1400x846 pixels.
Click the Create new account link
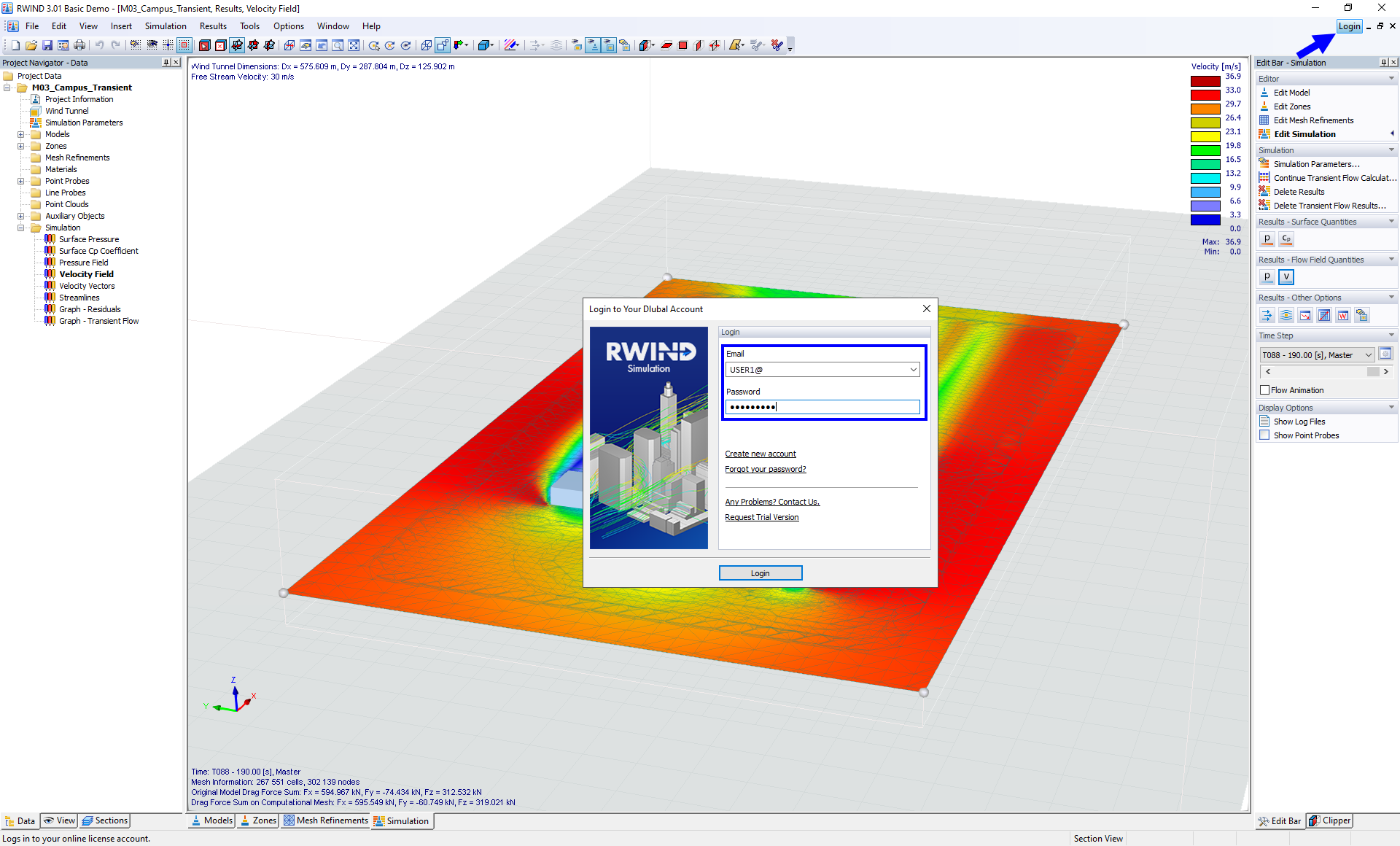tap(760, 453)
